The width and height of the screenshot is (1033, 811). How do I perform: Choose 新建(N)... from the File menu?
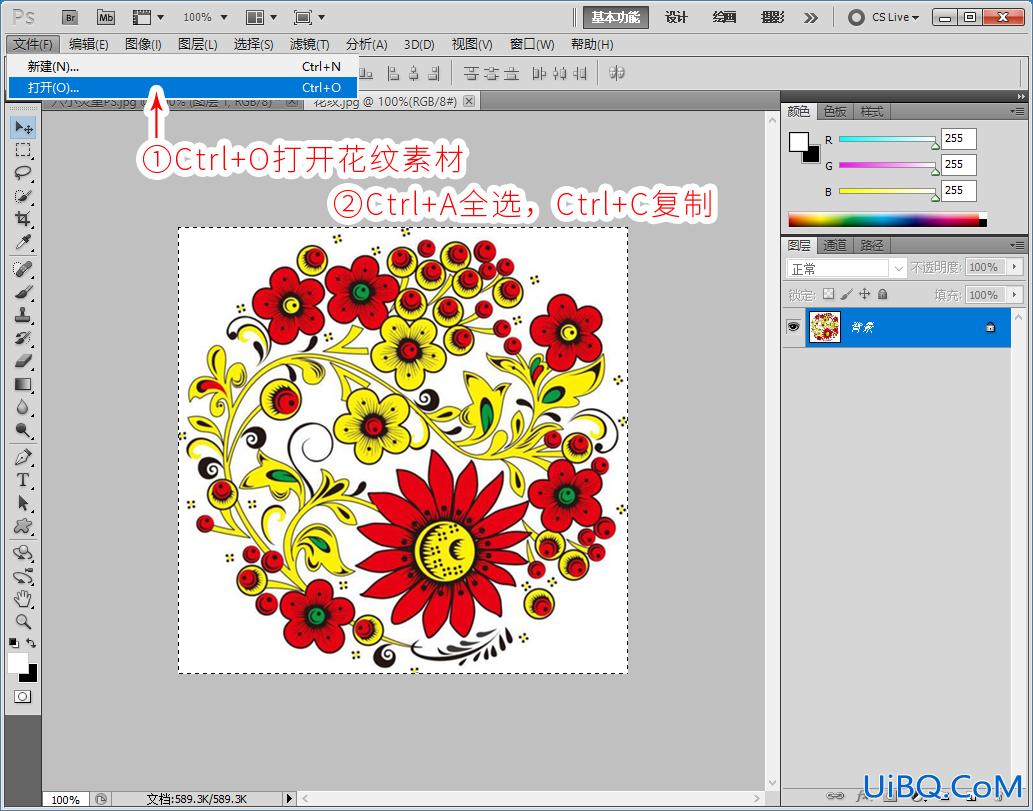182,67
